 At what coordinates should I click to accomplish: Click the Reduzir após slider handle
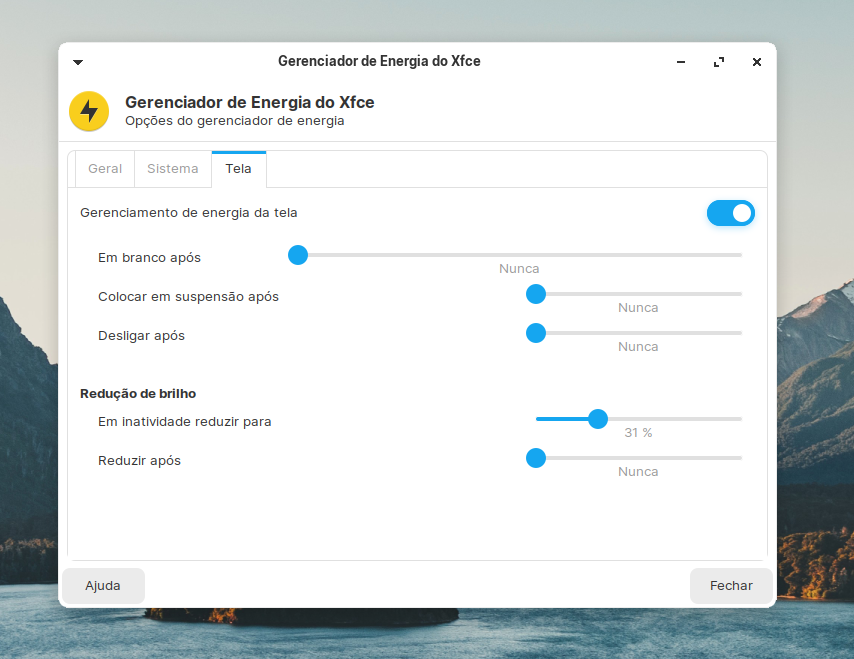tap(536, 459)
